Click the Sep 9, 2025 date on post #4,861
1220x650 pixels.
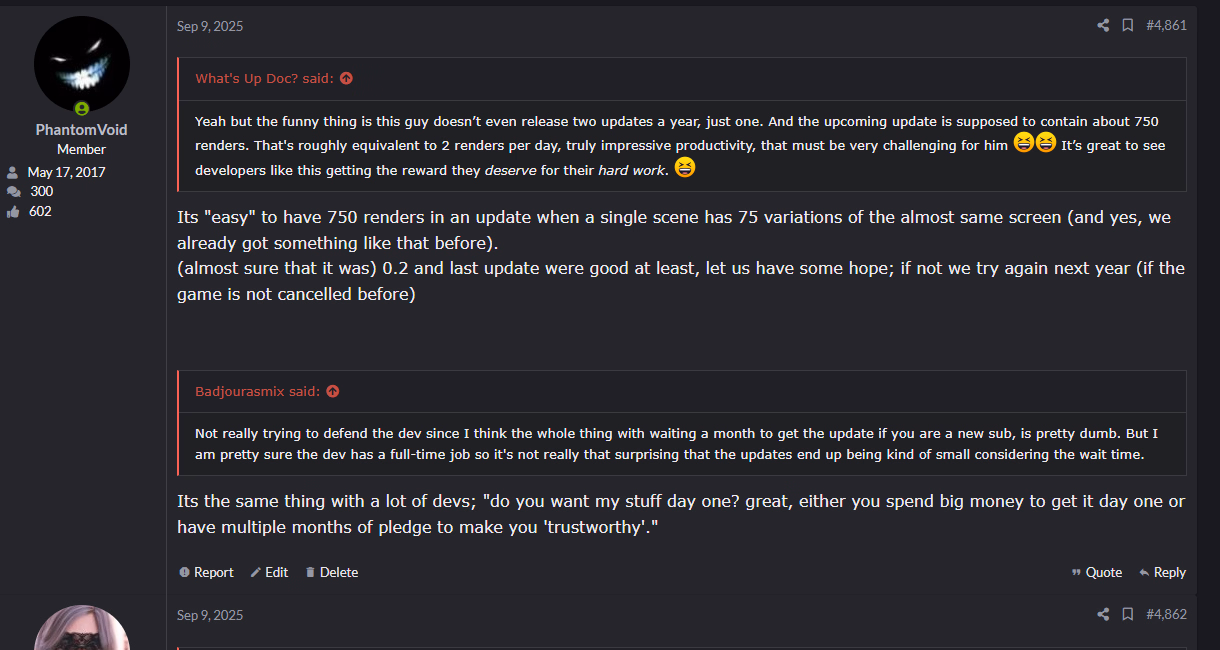210,26
